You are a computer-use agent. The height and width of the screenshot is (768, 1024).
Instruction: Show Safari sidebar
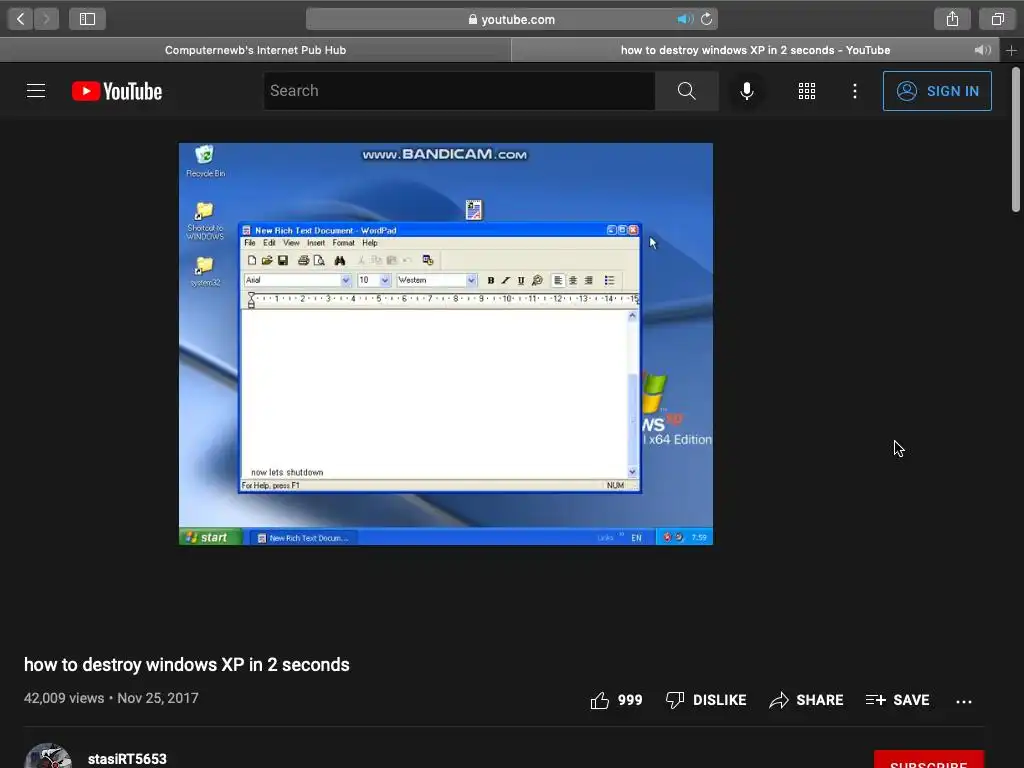pos(88,19)
